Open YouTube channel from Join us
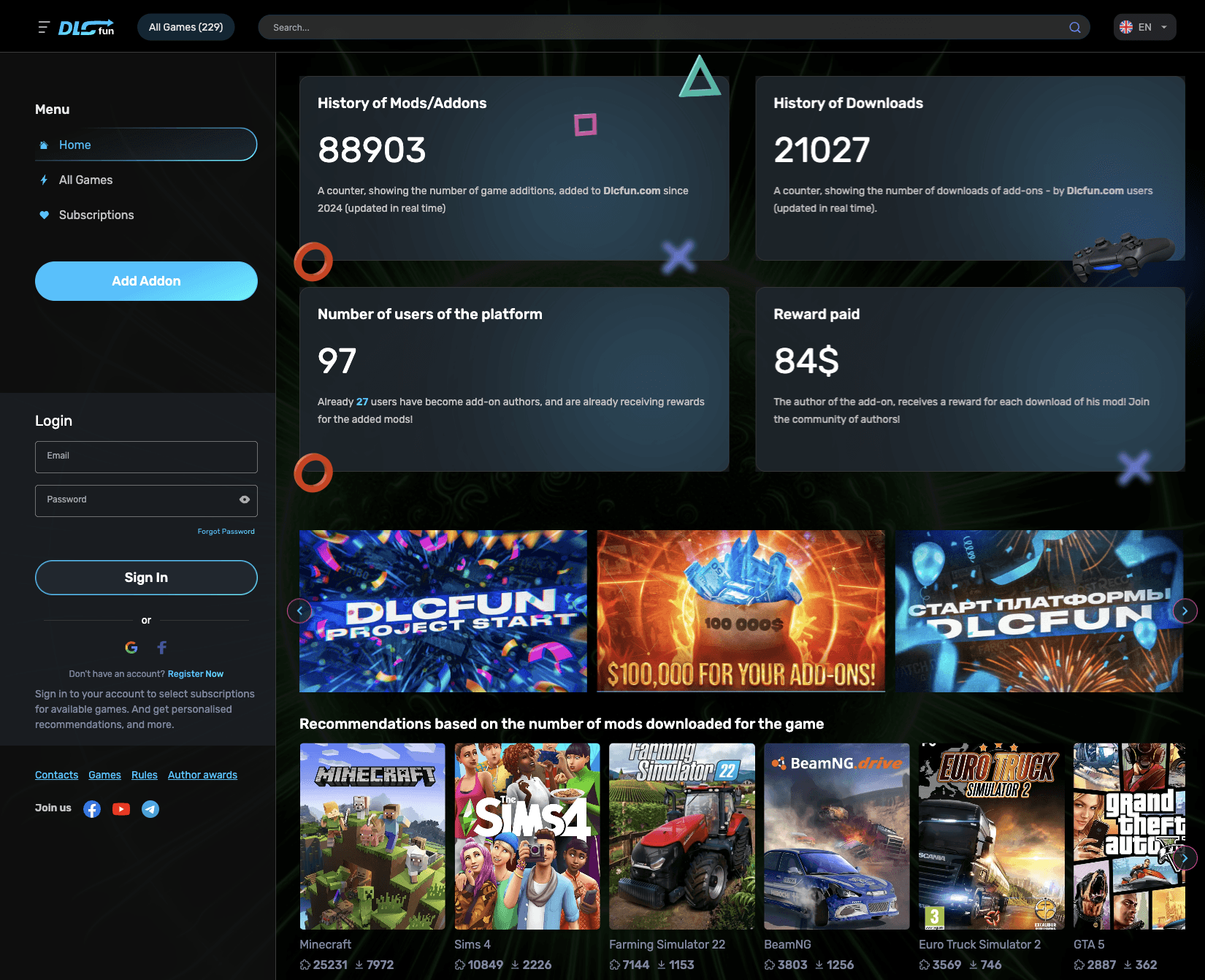Screen dimensions: 1205x980 (121, 809)
